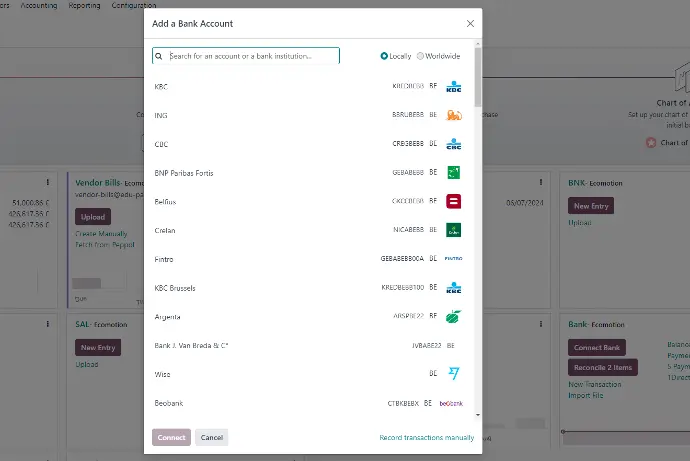Click the BNK Ecomotion card title

tap(595, 183)
